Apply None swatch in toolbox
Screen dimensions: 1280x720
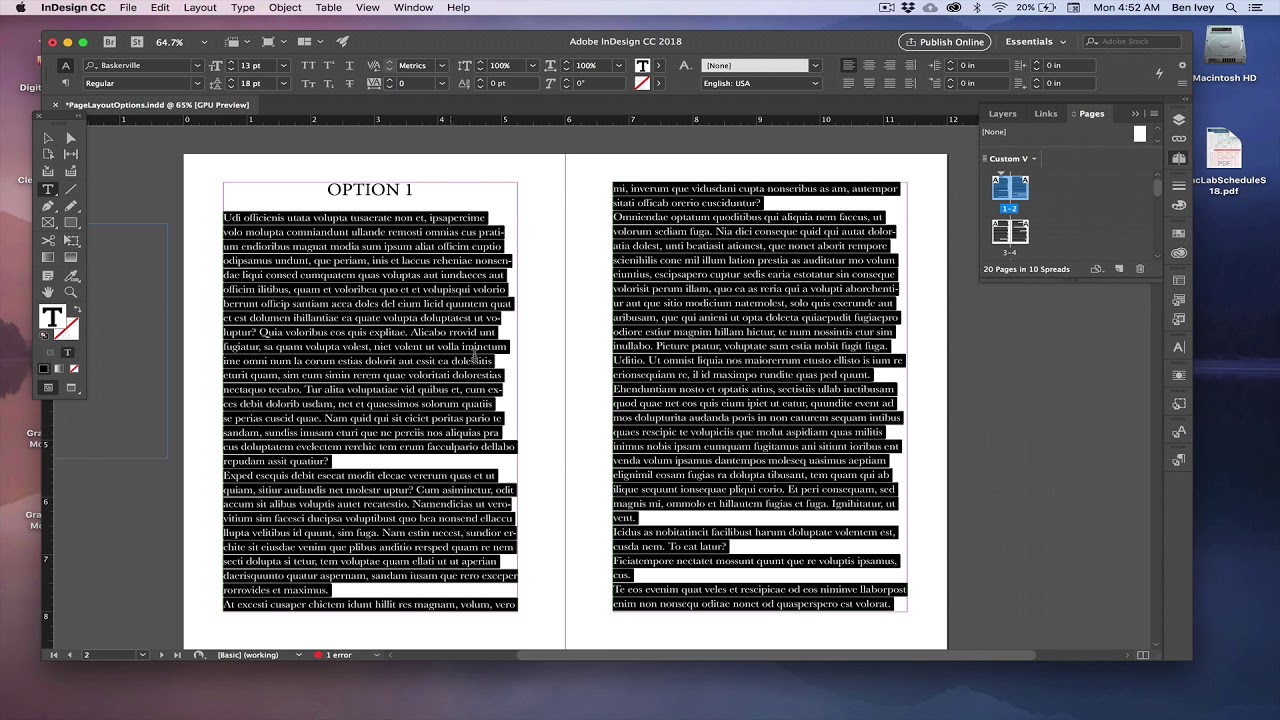tap(74, 369)
